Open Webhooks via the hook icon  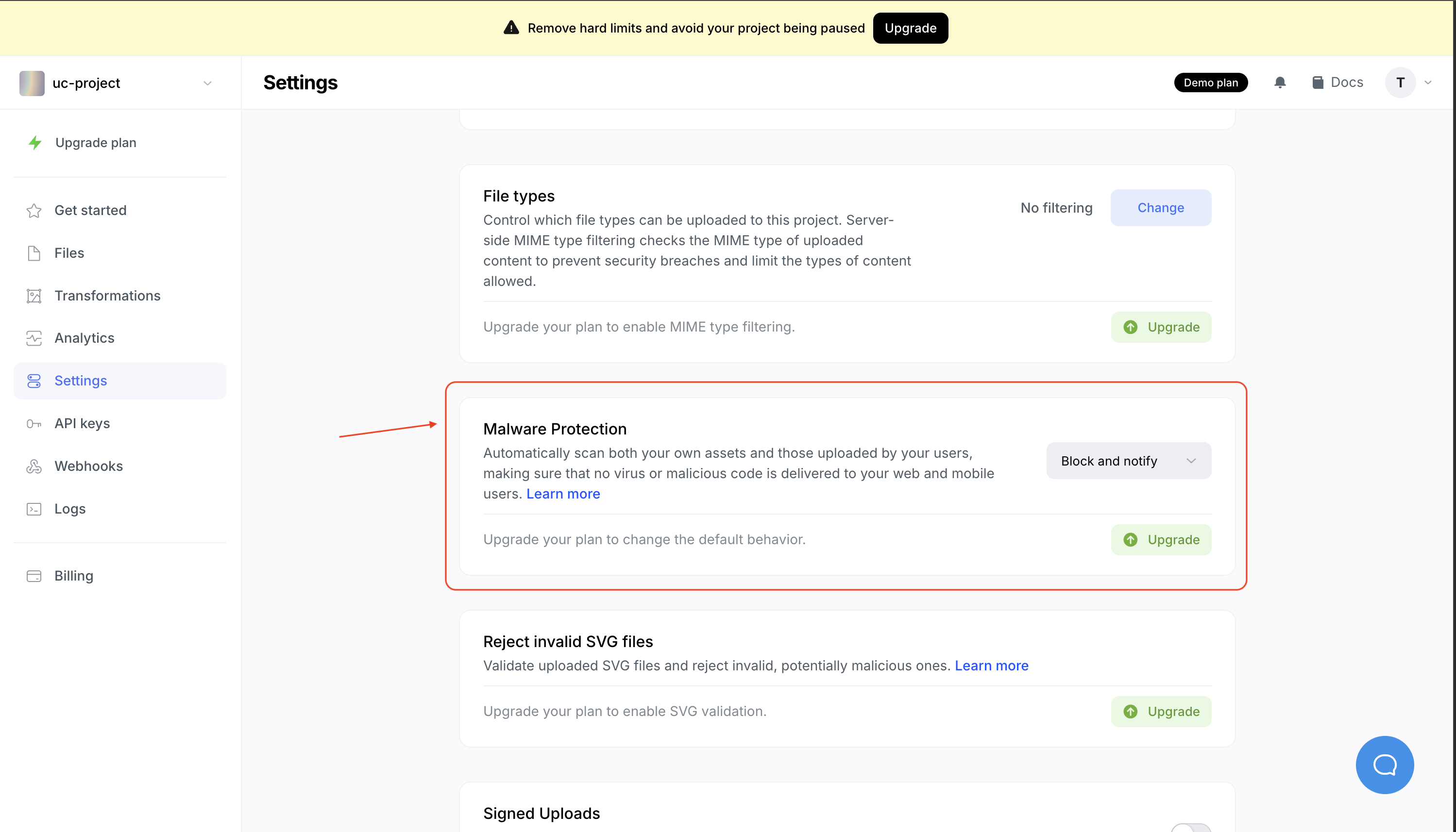[x=34, y=466]
